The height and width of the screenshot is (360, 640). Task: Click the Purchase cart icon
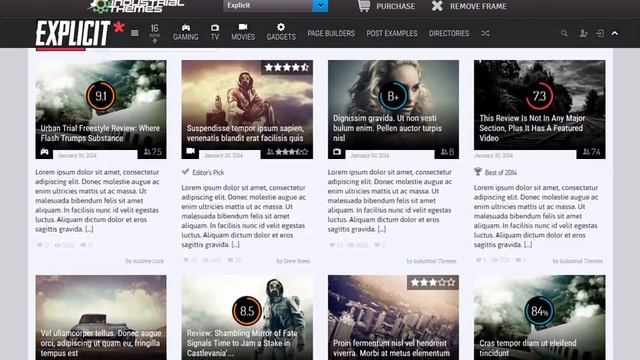click(x=363, y=6)
